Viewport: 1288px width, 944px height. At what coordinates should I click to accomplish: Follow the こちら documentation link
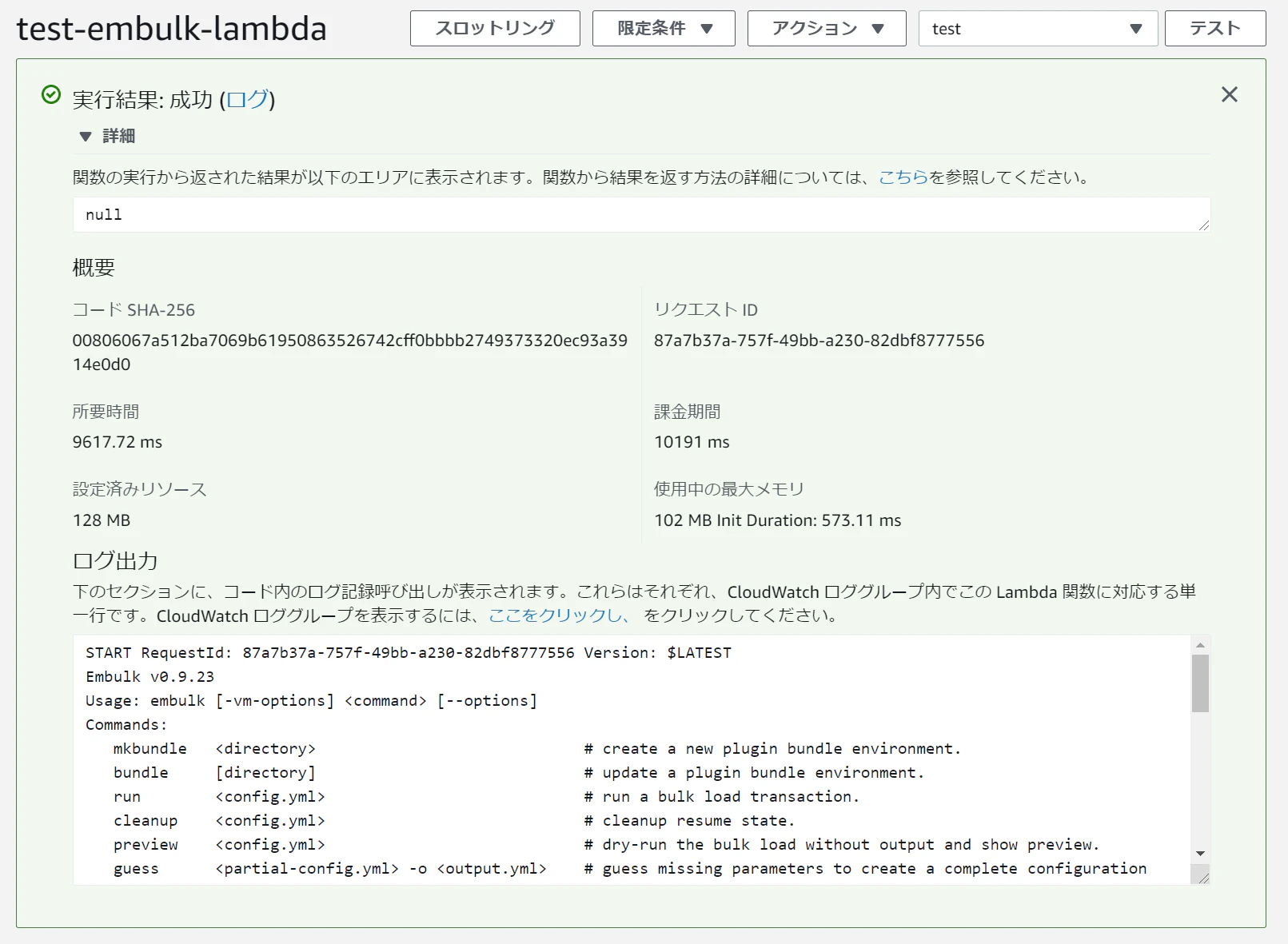point(903,177)
